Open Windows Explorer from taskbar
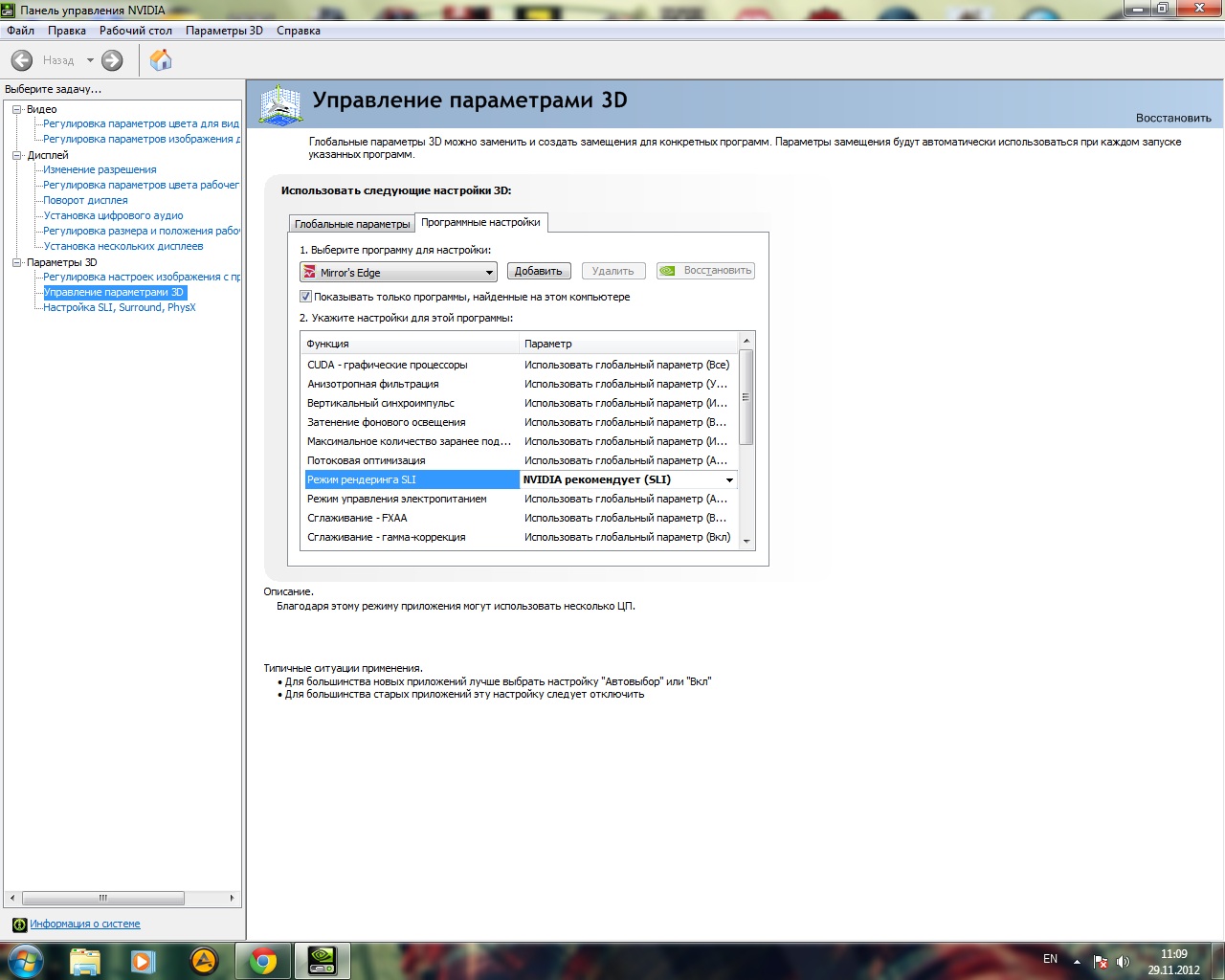Image resolution: width=1225 pixels, height=980 pixels. click(85, 961)
